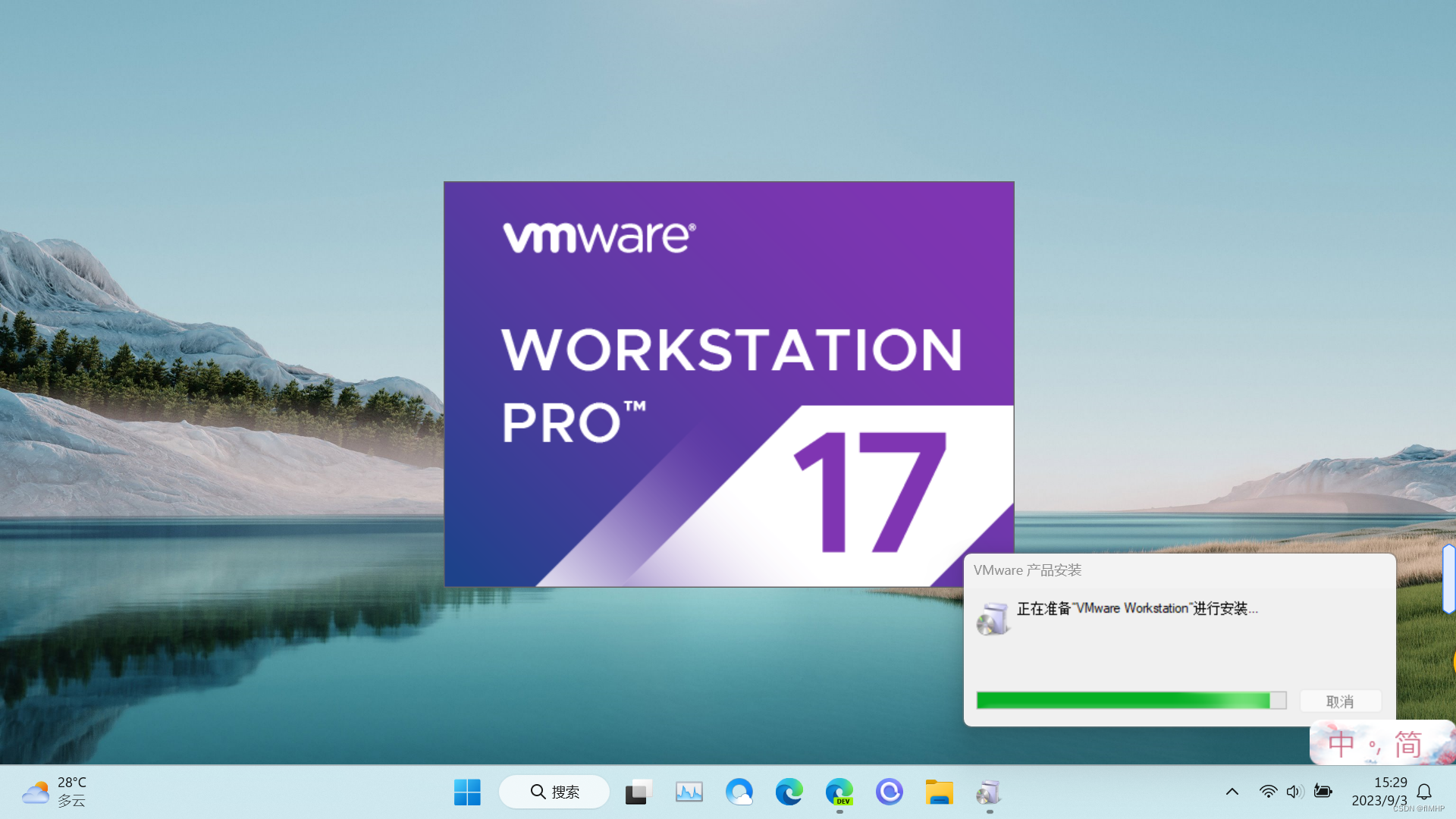Open Task View from the taskbar
Screen dimensions: 1456x819
(x=639, y=792)
